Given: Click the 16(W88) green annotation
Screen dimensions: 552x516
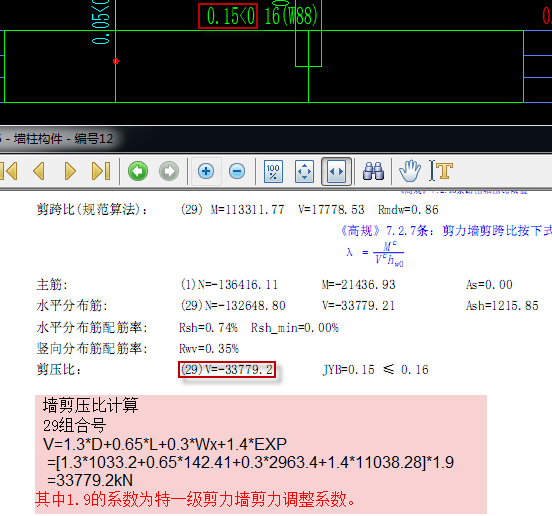Looking at the screenshot, I should (x=291, y=16).
